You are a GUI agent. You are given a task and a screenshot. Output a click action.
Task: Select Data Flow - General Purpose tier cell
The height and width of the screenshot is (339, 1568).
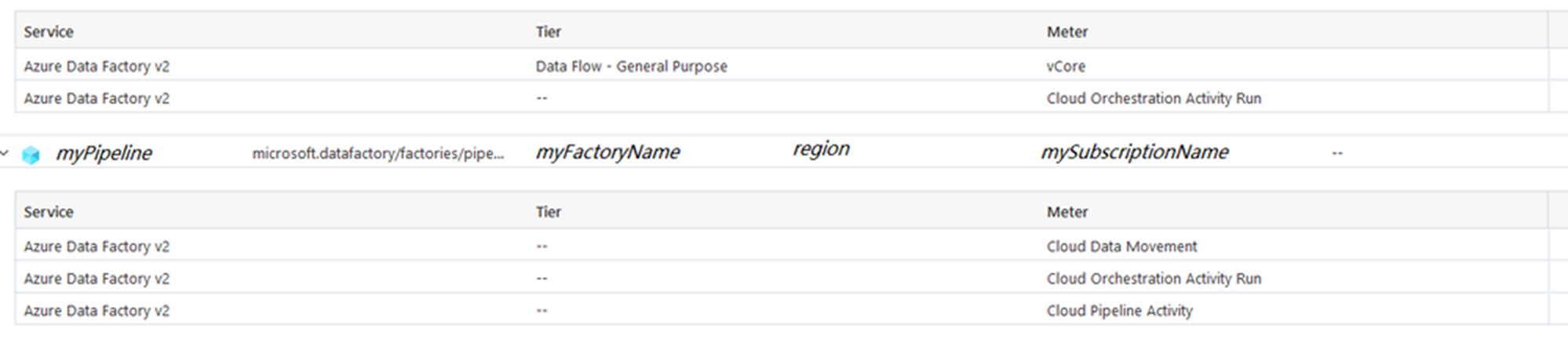(632, 67)
